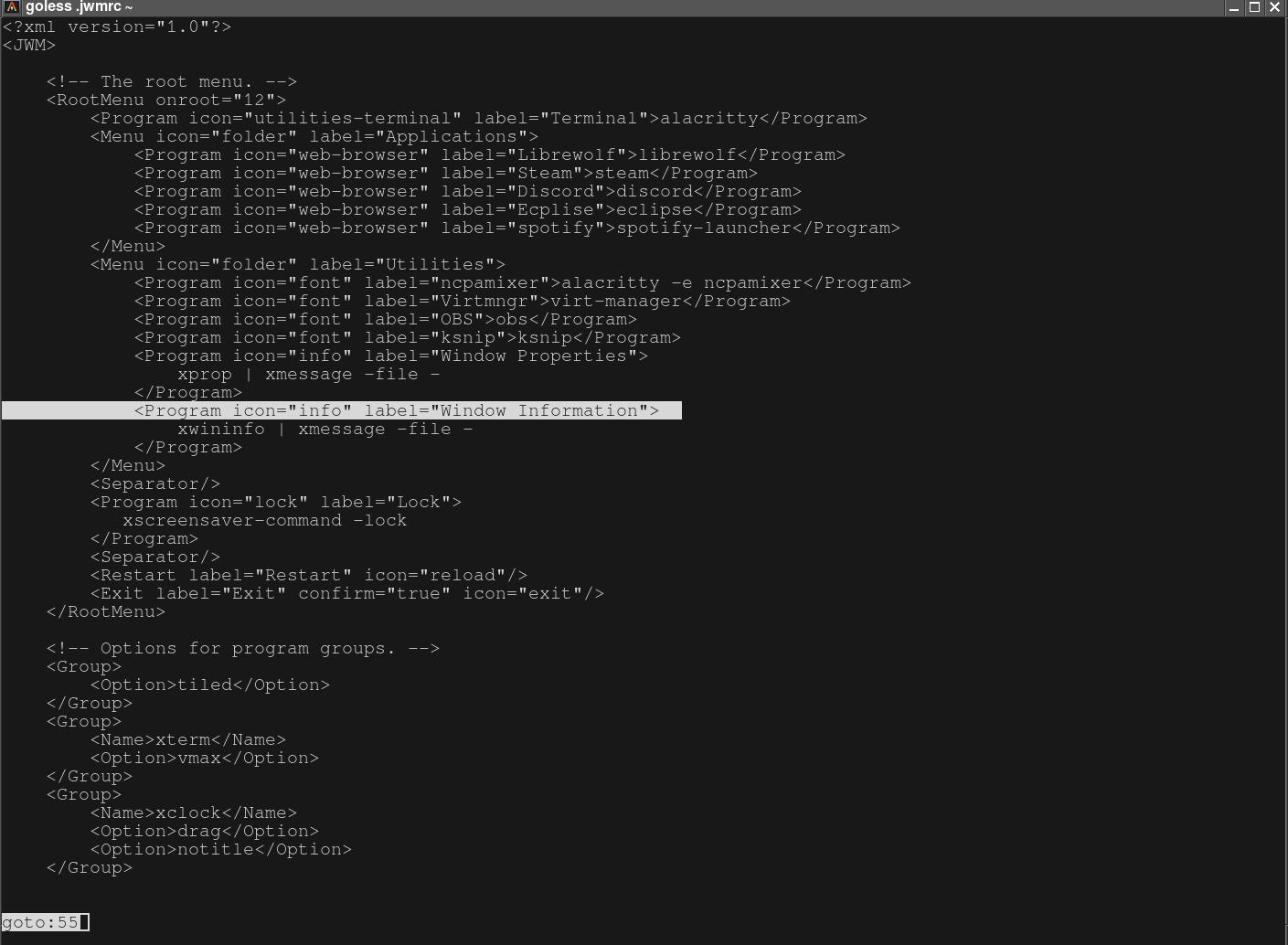This screenshot has width=1288, height=945.
Task: Click the Alacritty icon in title bar
Action: pos(12,7)
